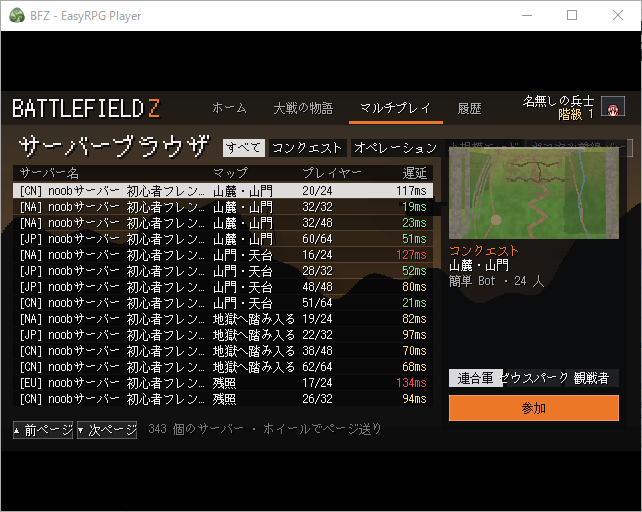Select the マルチプレイ tab
The image size is (642, 512).
(396, 108)
